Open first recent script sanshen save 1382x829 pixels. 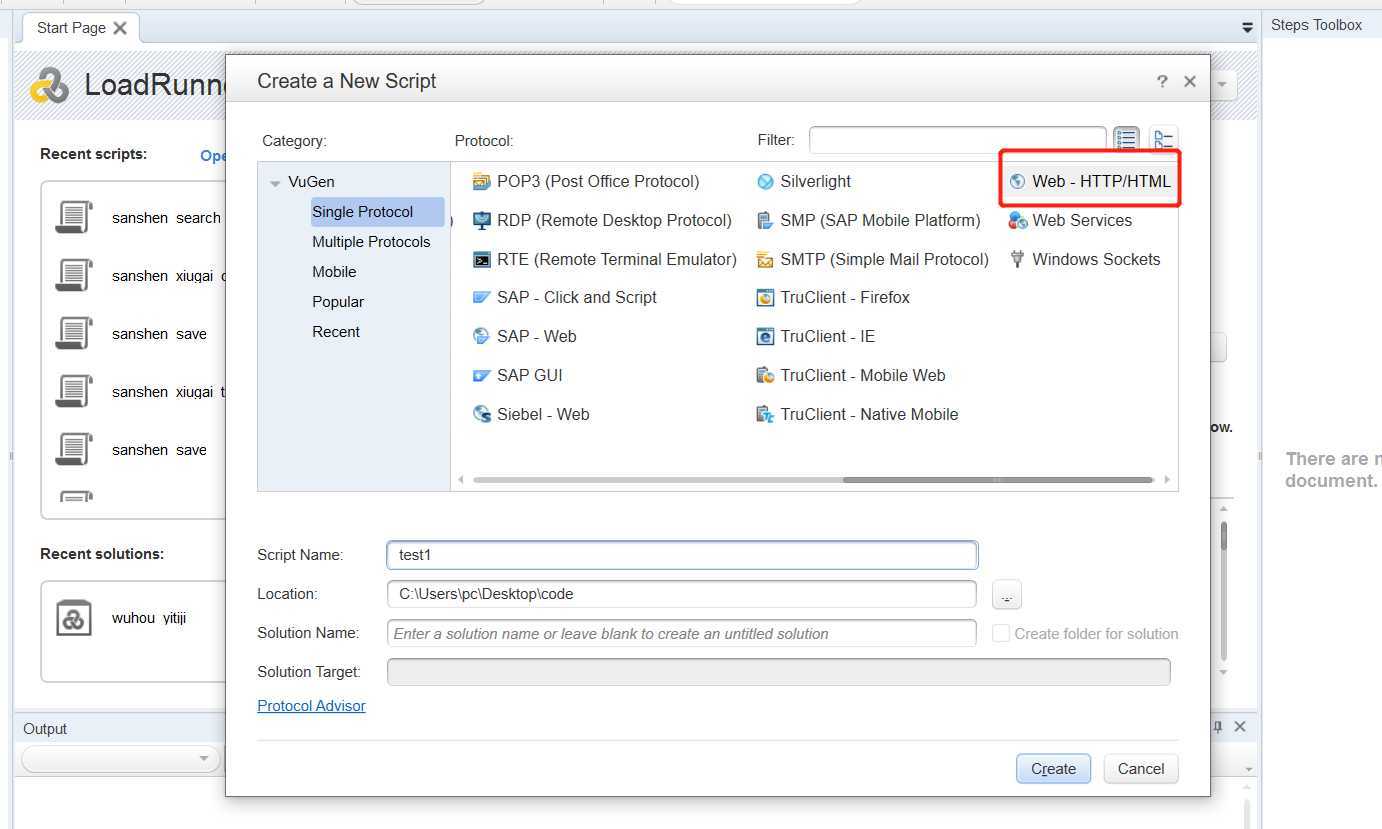tap(159, 334)
